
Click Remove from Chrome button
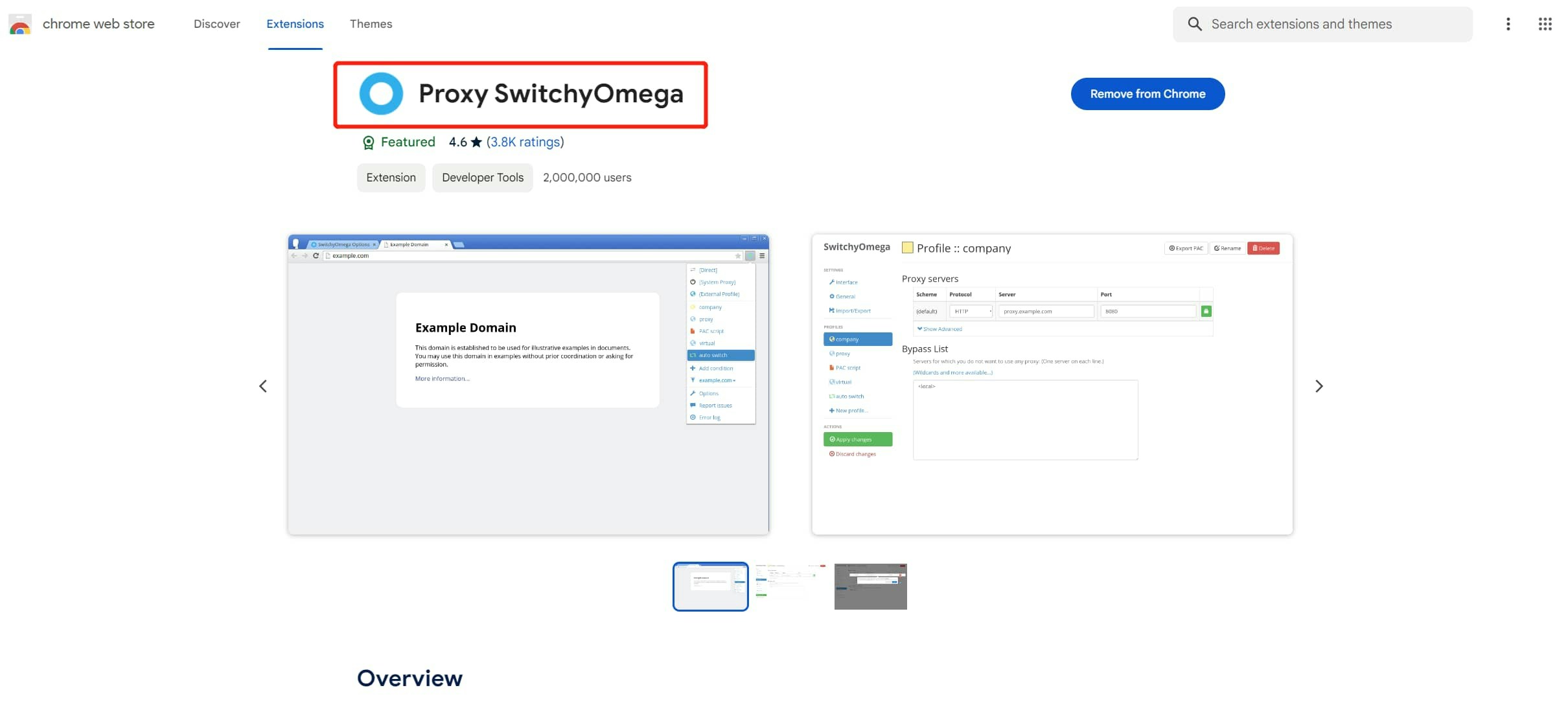click(x=1147, y=94)
